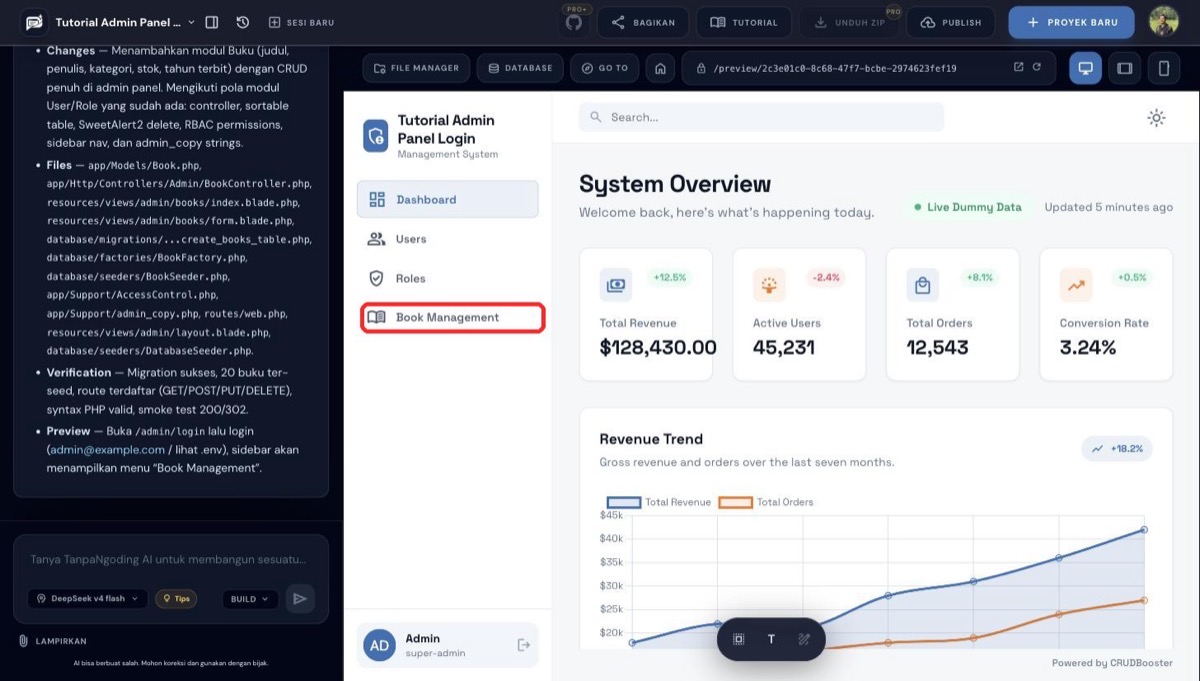Click the text edit T tool
The image size is (1200, 681).
[771, 639]
